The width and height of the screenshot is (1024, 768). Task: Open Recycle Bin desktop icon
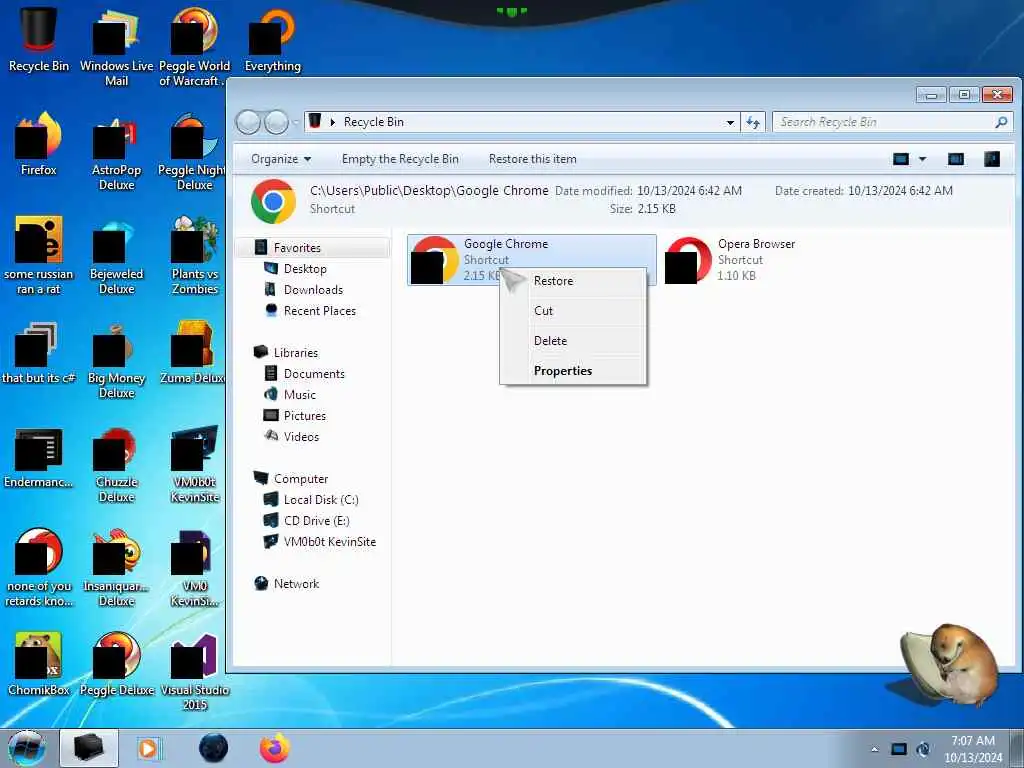click(38, 40)
